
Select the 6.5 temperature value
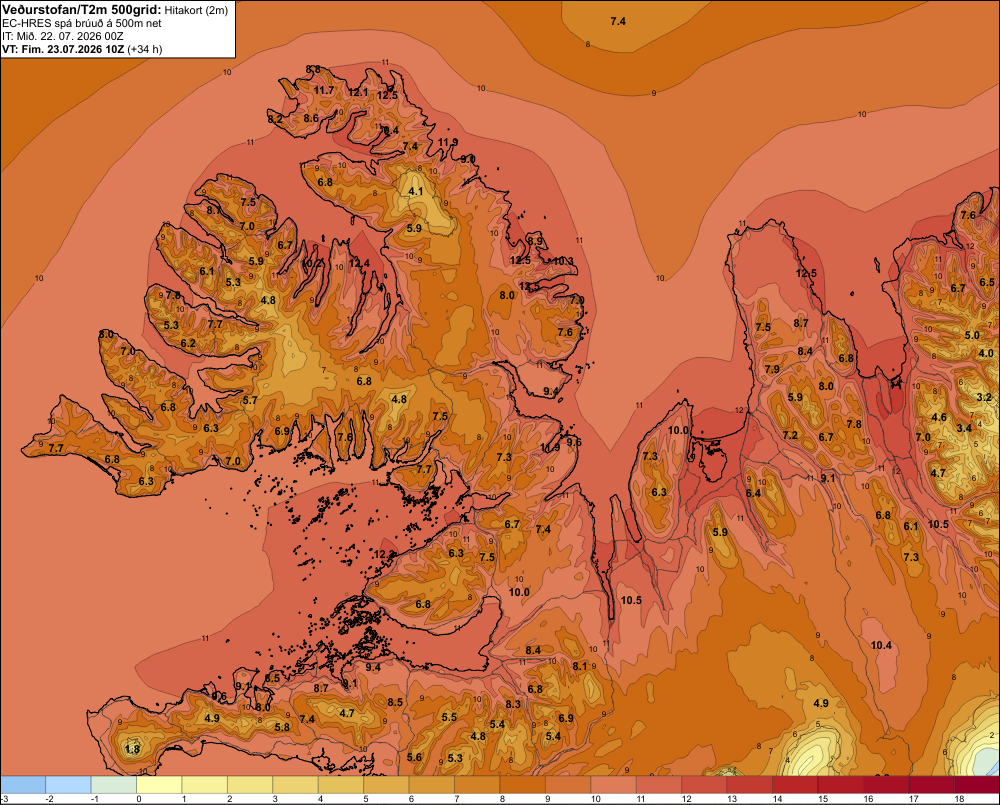[987, 282]
